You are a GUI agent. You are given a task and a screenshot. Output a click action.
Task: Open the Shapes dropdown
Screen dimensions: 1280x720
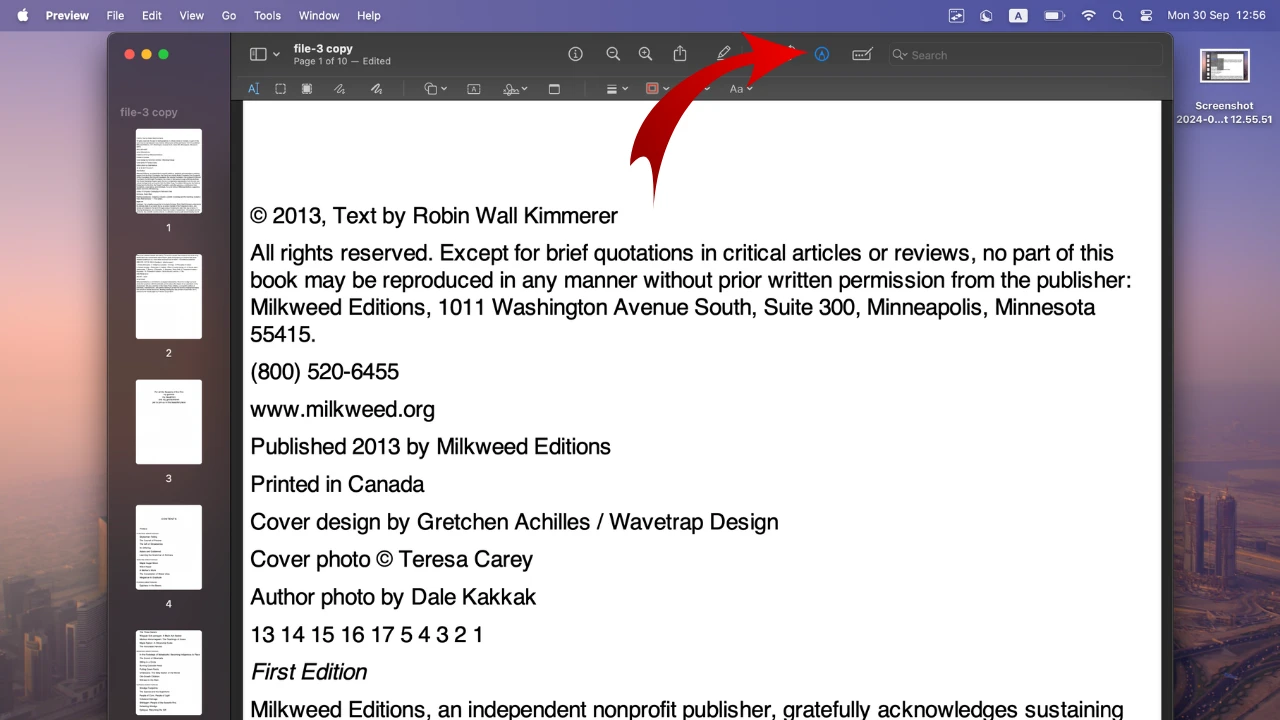pos(435,88)
